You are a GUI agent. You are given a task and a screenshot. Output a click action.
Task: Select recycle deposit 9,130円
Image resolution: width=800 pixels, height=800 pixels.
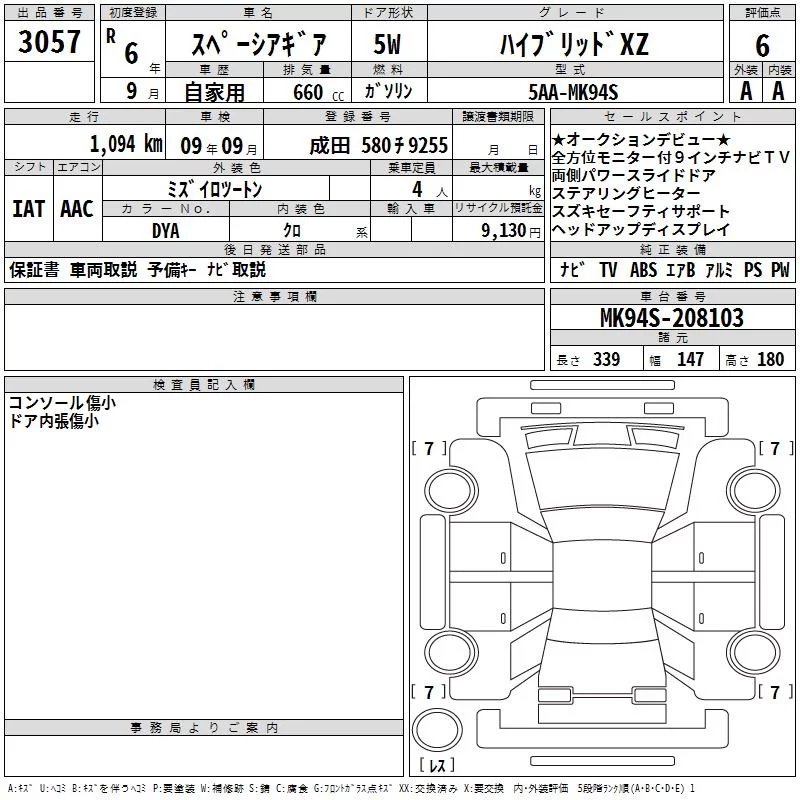(x=511, y=231)
